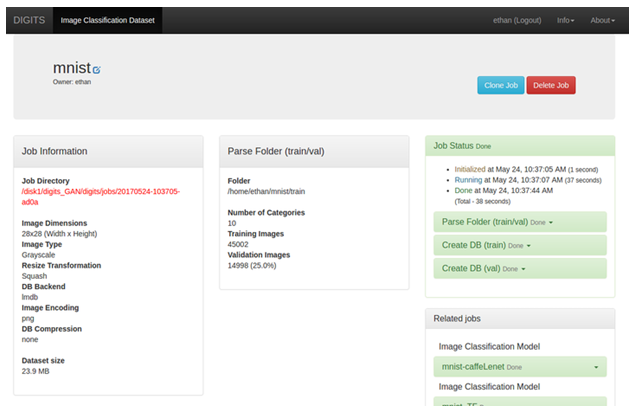Click the Job Information panel header
Screen dimensions: 636x413
pos(108,151)
